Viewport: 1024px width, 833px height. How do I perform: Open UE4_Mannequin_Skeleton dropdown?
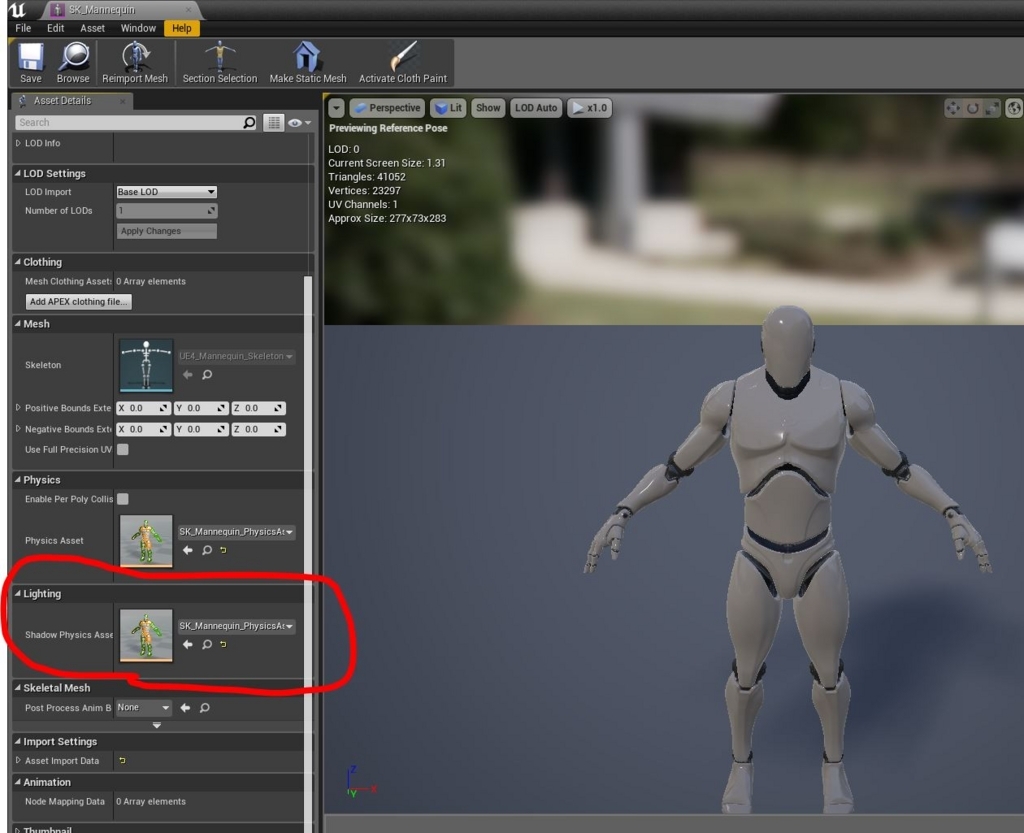click(236, 356)
